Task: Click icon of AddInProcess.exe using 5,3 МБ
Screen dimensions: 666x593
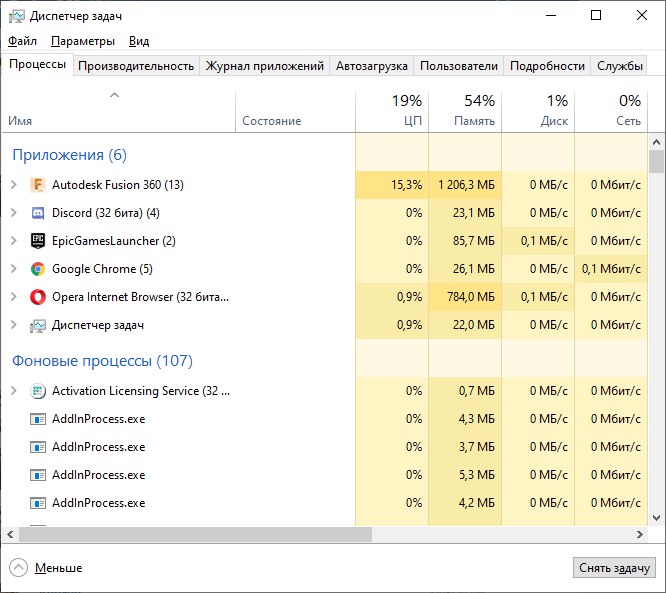Action: click(x=38, y=475)
